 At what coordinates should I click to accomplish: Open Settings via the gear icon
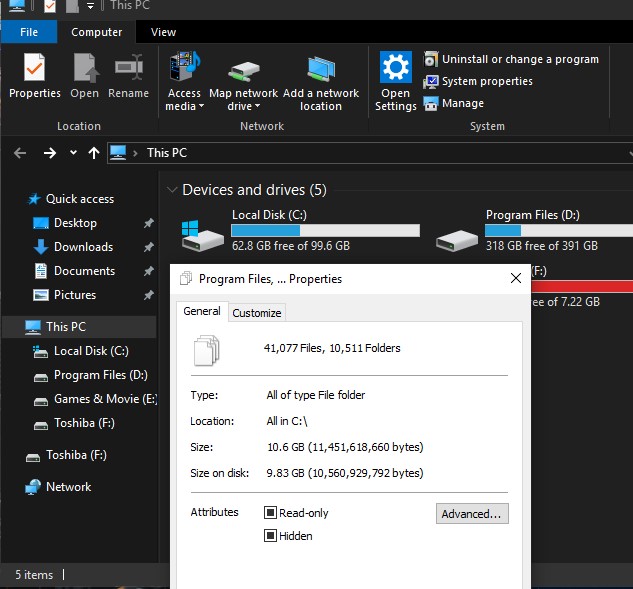[x=396, y=67]
